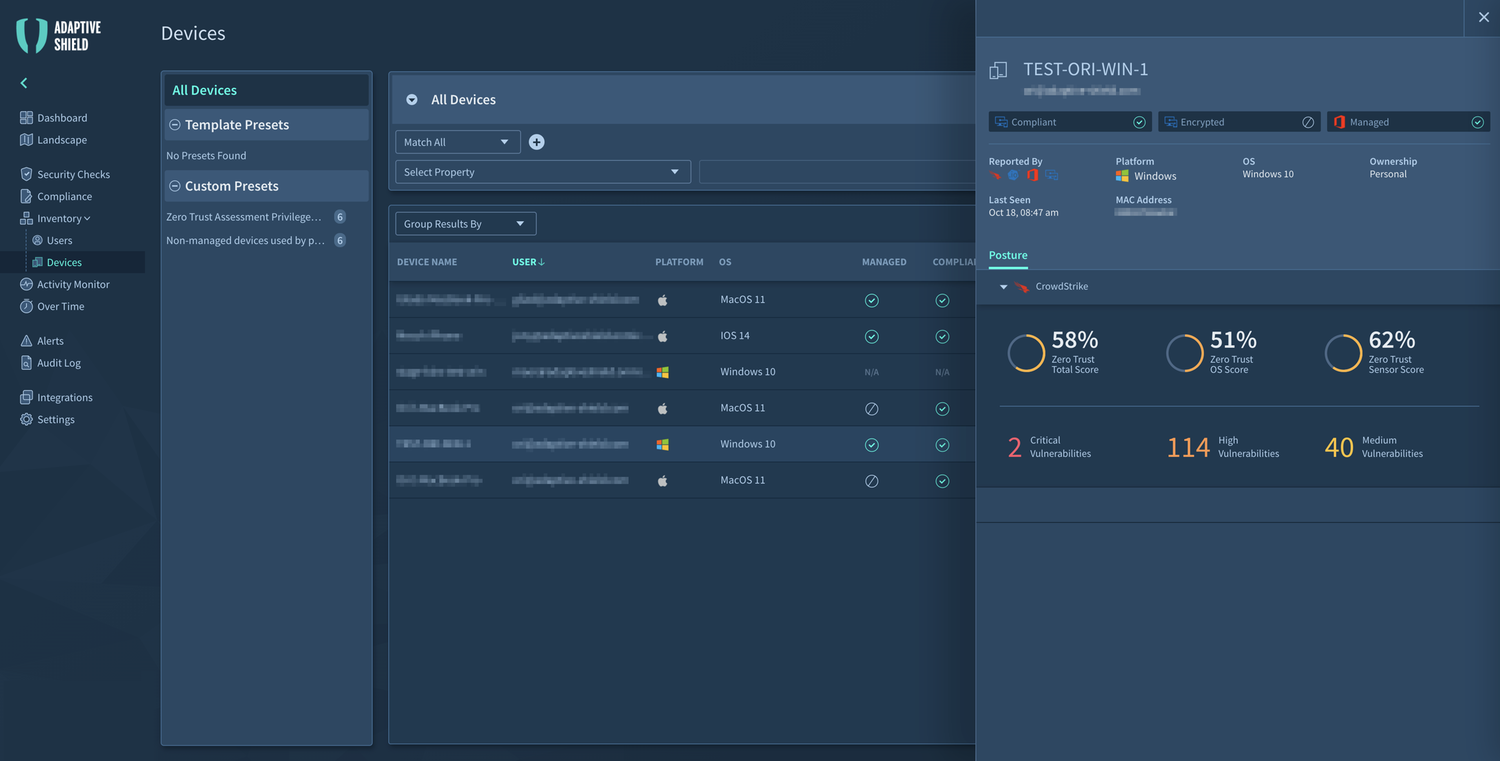This screenshot has height=761, width=1500.
Task: Click the monitor icon in the Encrypted badge
Action: tap(1170, 122)
